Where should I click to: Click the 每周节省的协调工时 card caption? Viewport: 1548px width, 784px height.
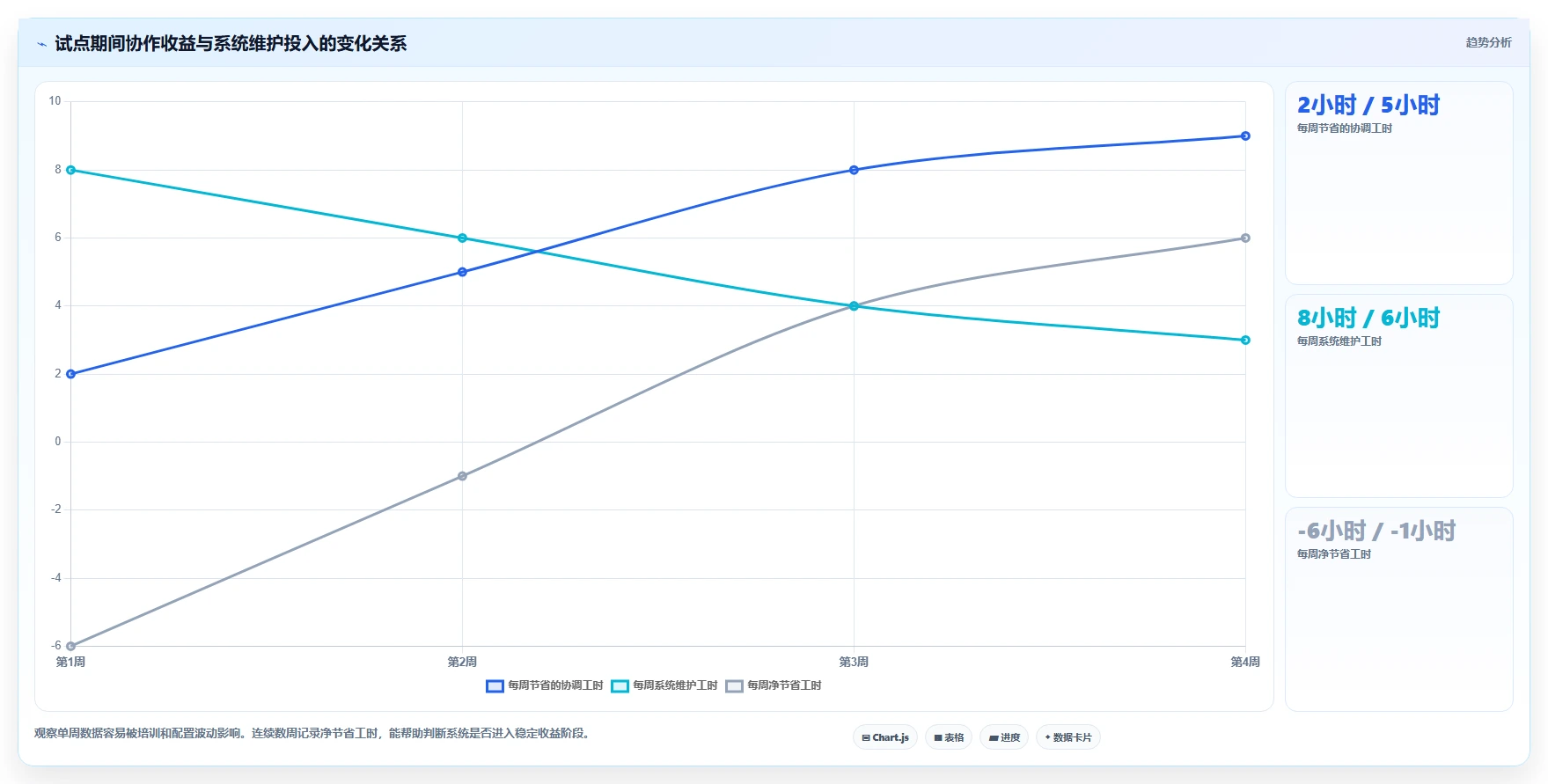1344,128
